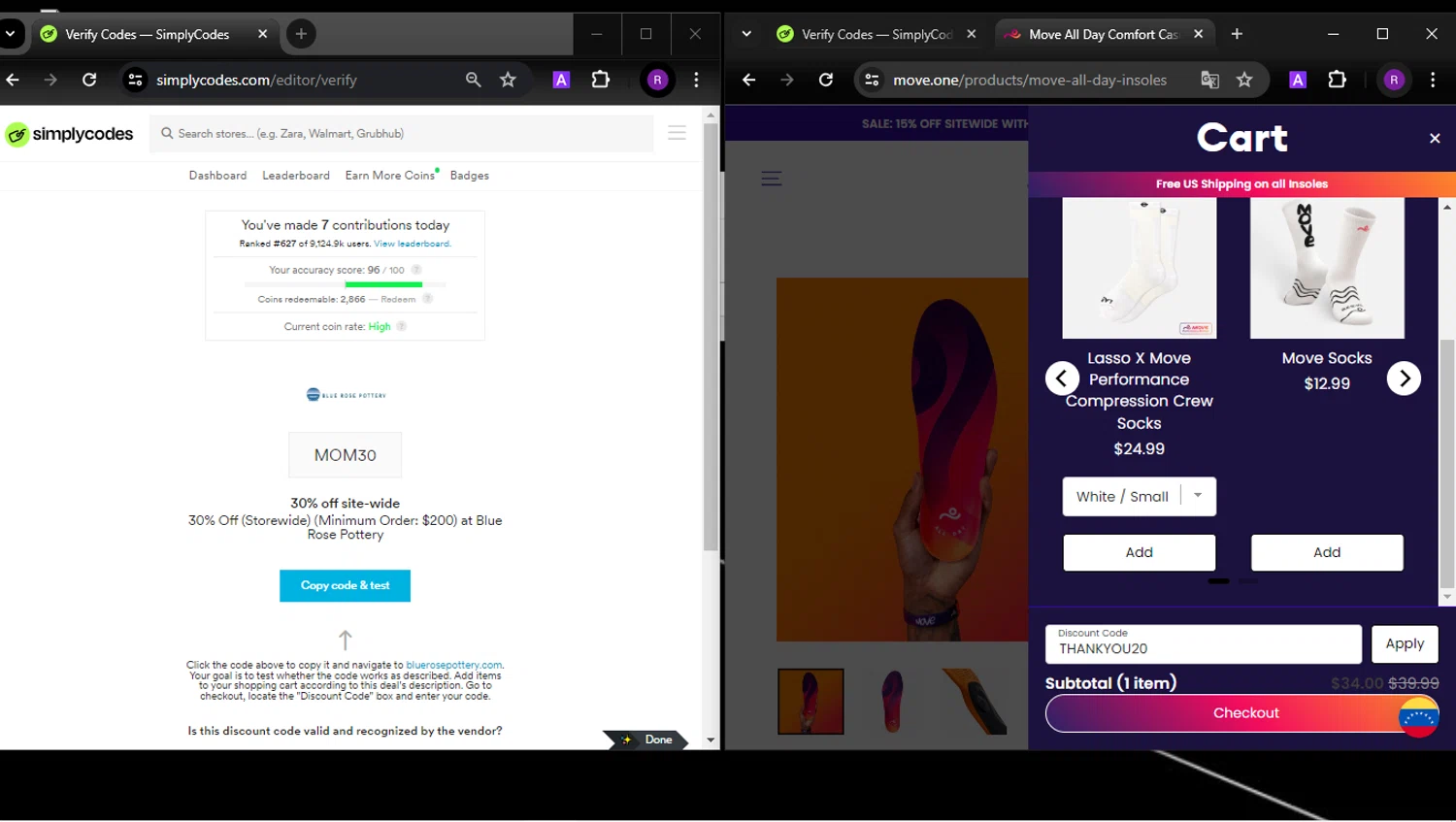Open site info icon for move.one
This screenshot has height=822, width=1456.
click(872, 80)
